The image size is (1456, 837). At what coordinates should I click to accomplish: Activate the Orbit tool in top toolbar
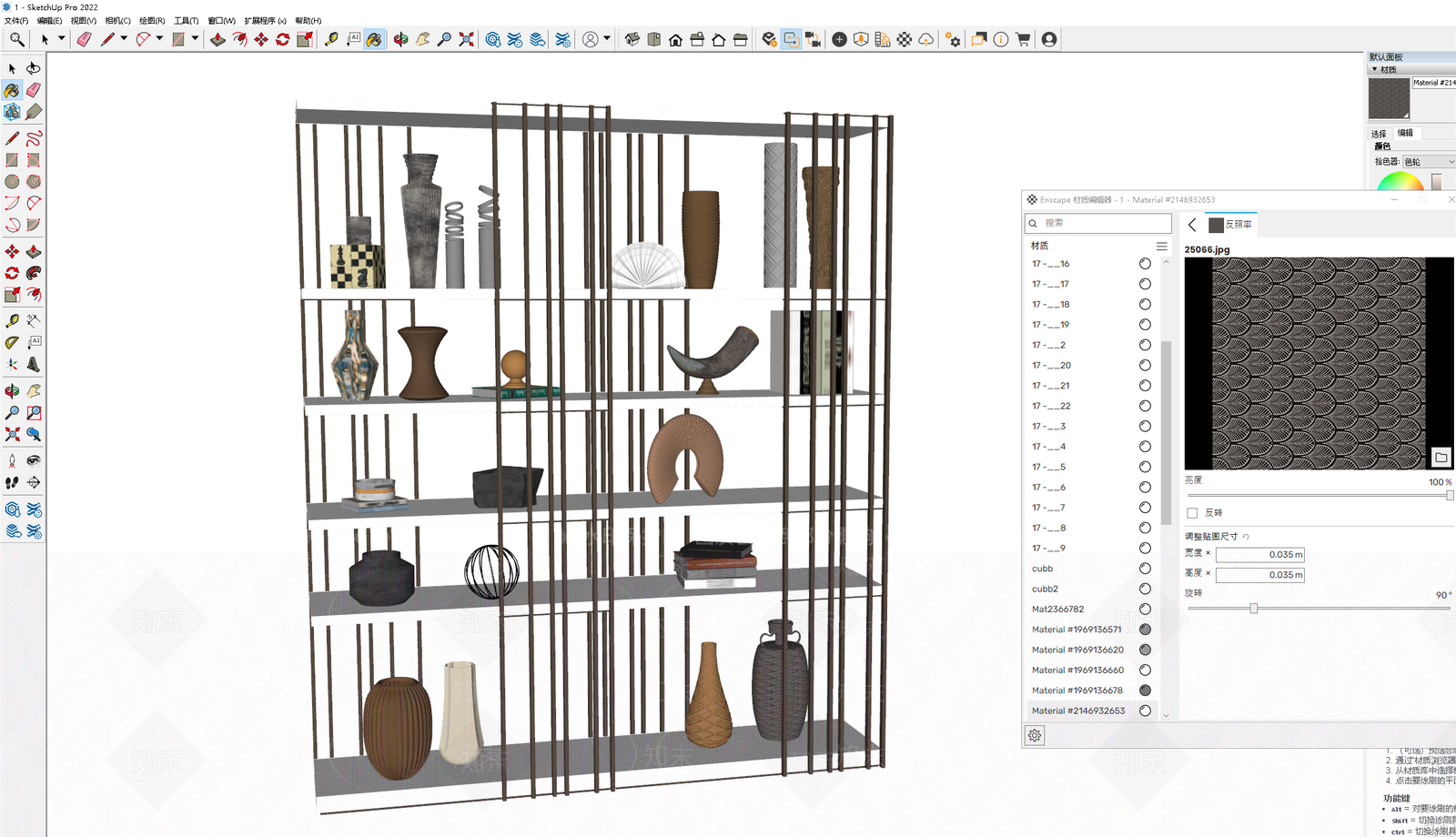pyautogui.click(x=400, y=39)
